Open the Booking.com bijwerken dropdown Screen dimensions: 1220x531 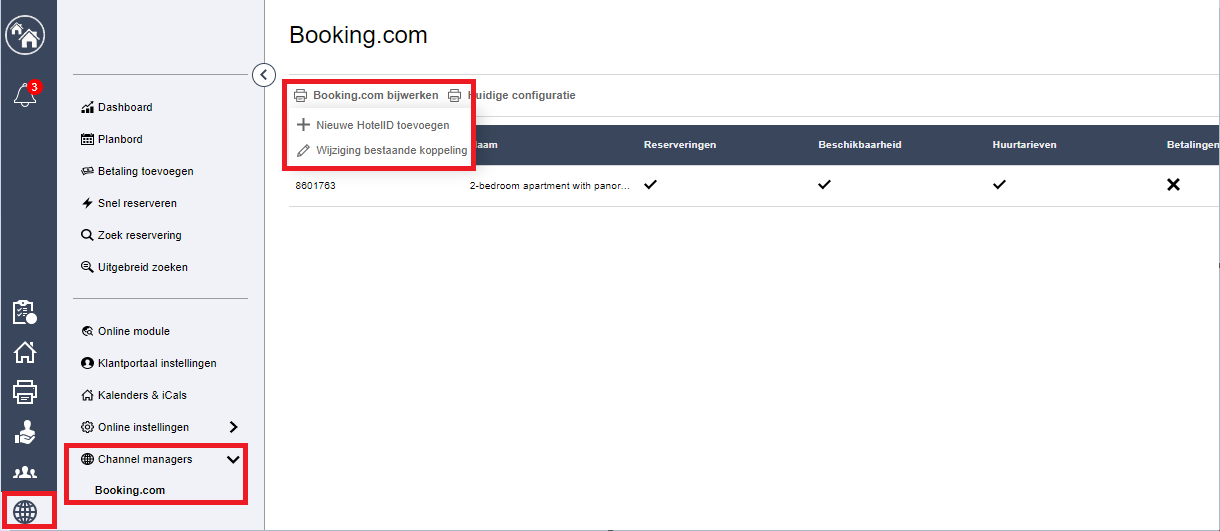(366, 95)
